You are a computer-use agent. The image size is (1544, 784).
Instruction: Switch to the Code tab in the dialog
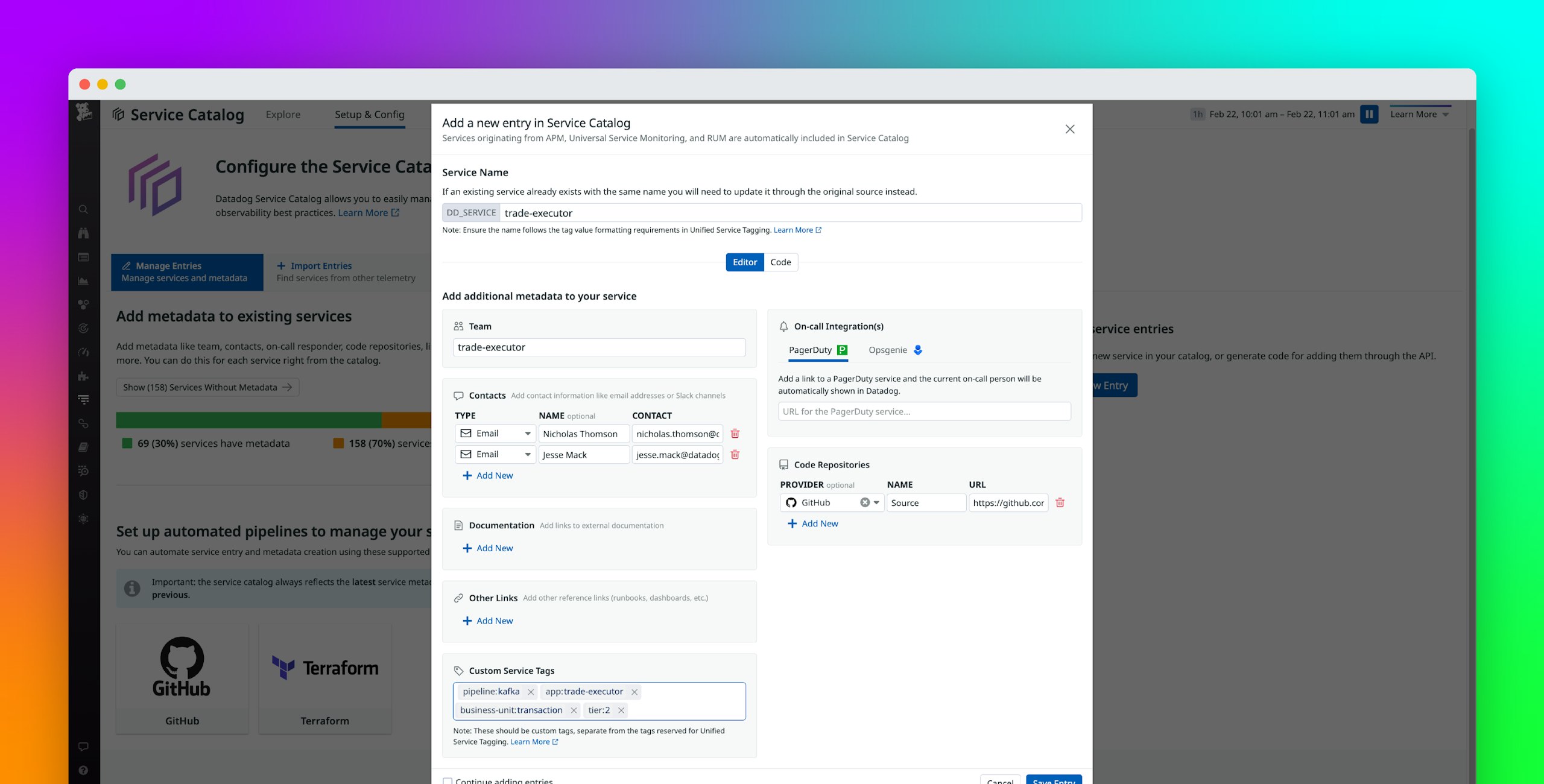781,262
